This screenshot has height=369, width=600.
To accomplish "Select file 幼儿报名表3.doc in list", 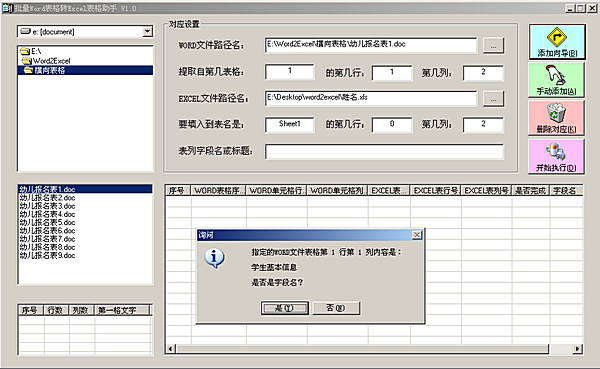I will [x=47, y=206].
